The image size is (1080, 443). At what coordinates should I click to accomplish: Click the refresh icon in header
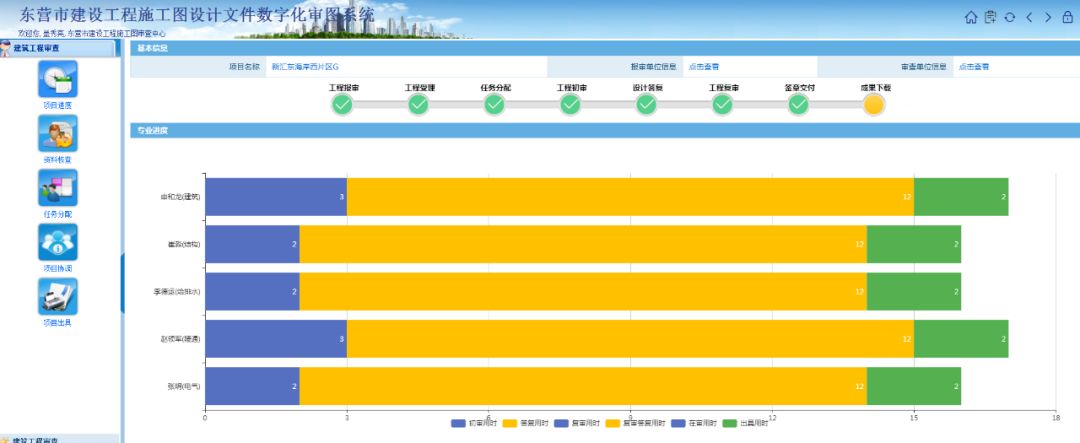click(x=1009, y=17)
